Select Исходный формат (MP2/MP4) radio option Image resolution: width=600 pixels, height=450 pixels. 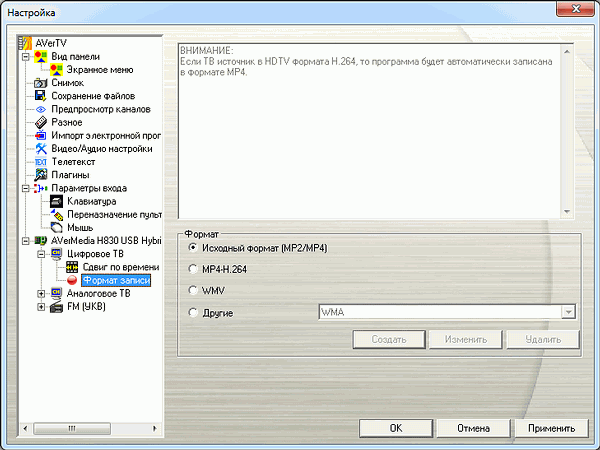pyautogui.click(x=193, y=248)
